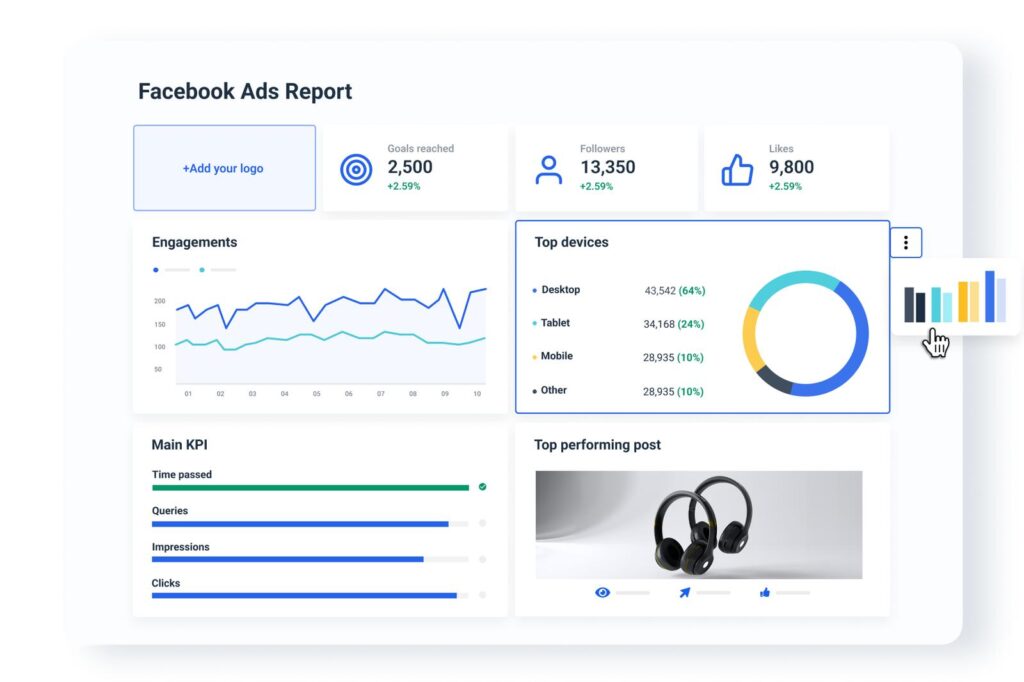Image resolution: width=1024 pixels, height=682 pixels.
Task: Click the Other device row label
Action: (x=553, y=390)
